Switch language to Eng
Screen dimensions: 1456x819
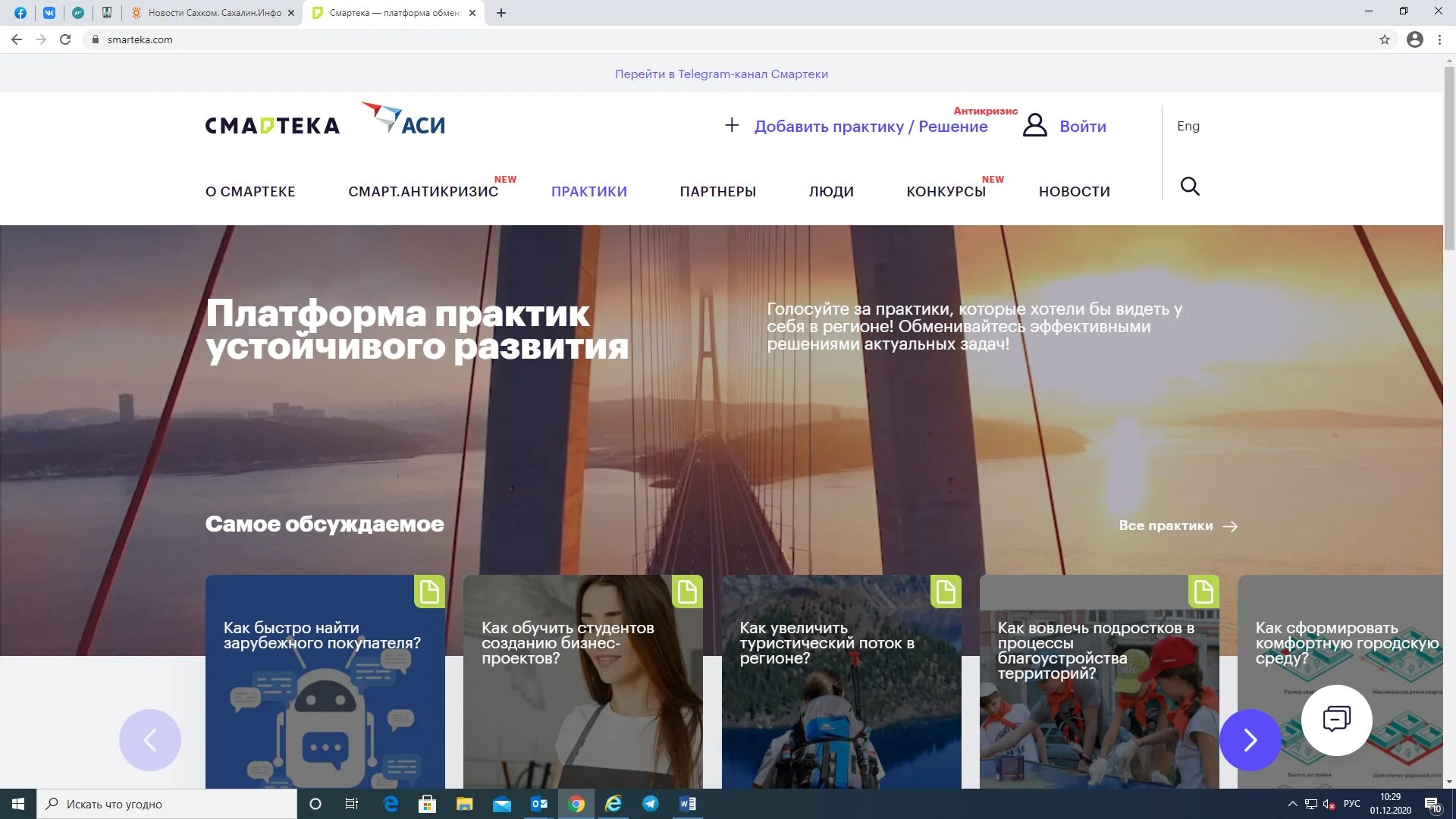1188,126
